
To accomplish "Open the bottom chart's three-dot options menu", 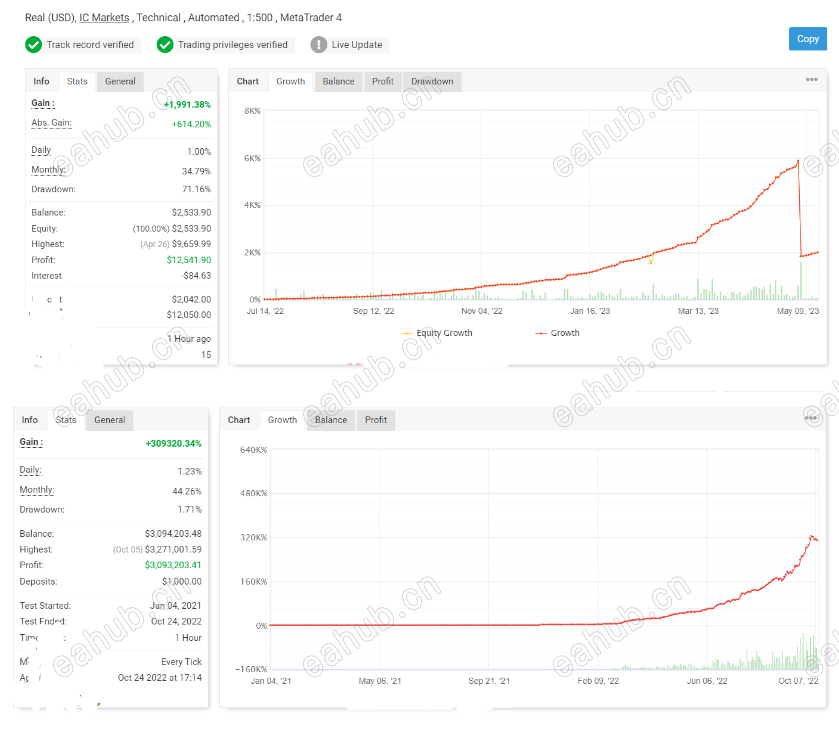I will point(811,418).
